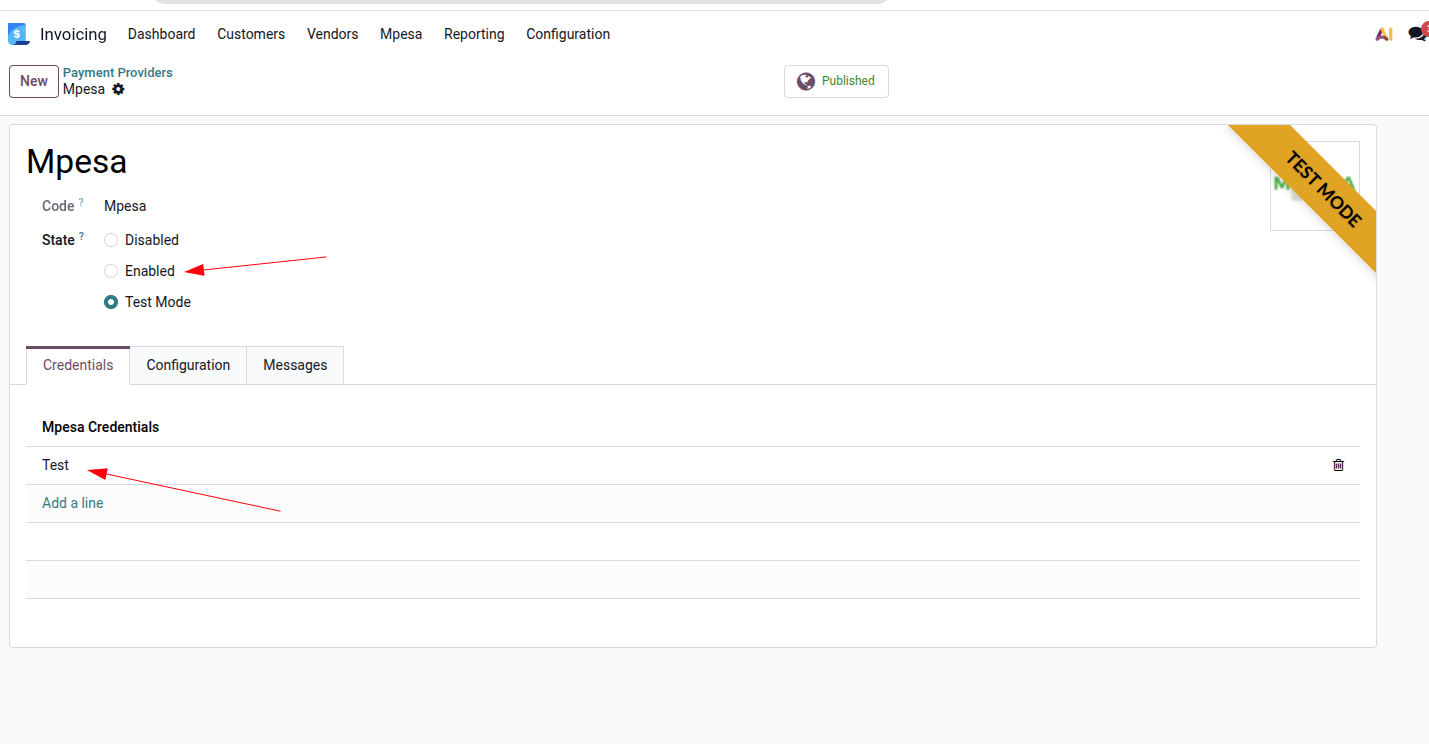This screenshot has width=1429, height=744.
Task: Open the Customers menu
Action: (251, 34)
